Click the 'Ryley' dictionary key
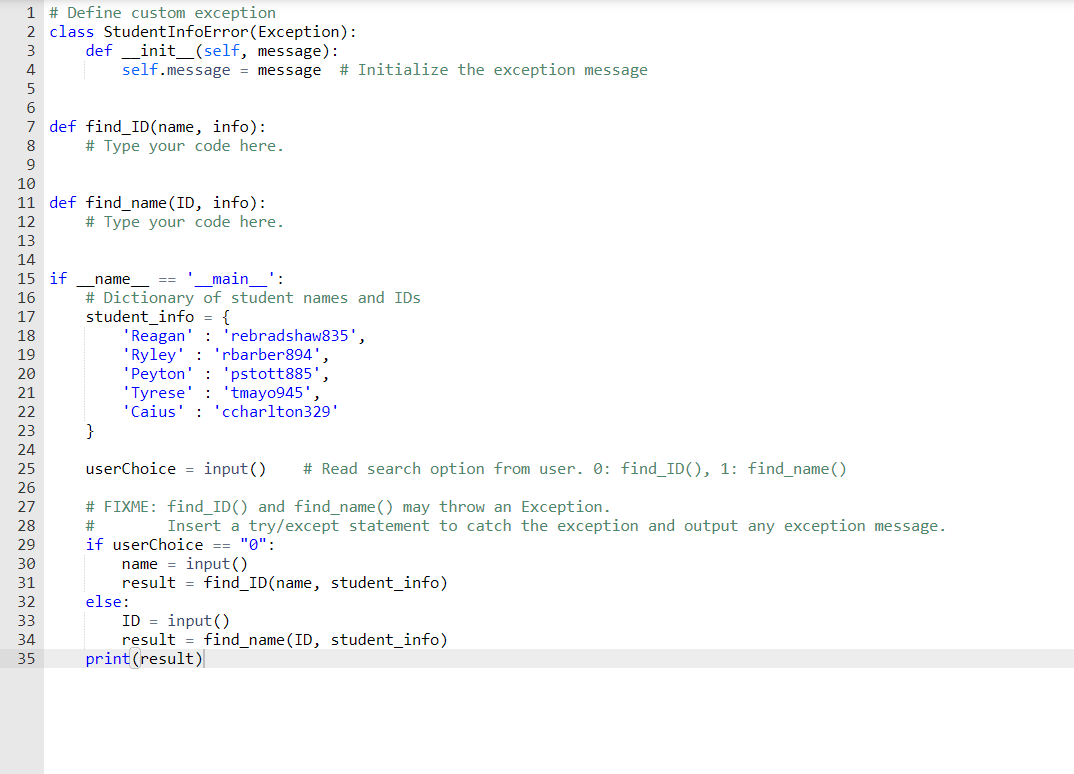Image resolution: width=1074 pixels, height=774 pixels. (153, 355)
